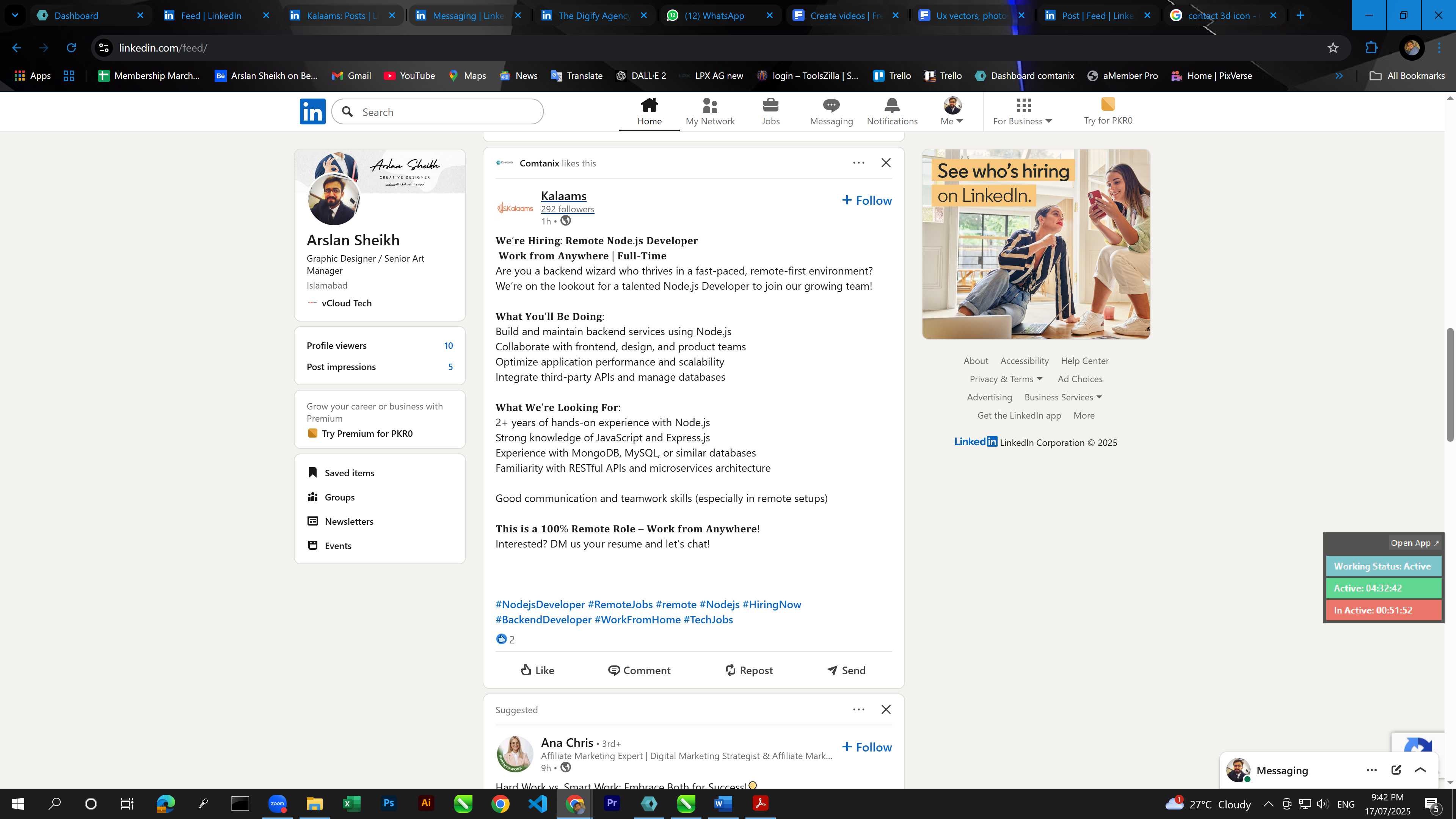This screenshot has height=819, width=1456.
Task: Open Gmail bookmark
Action: 351,76
